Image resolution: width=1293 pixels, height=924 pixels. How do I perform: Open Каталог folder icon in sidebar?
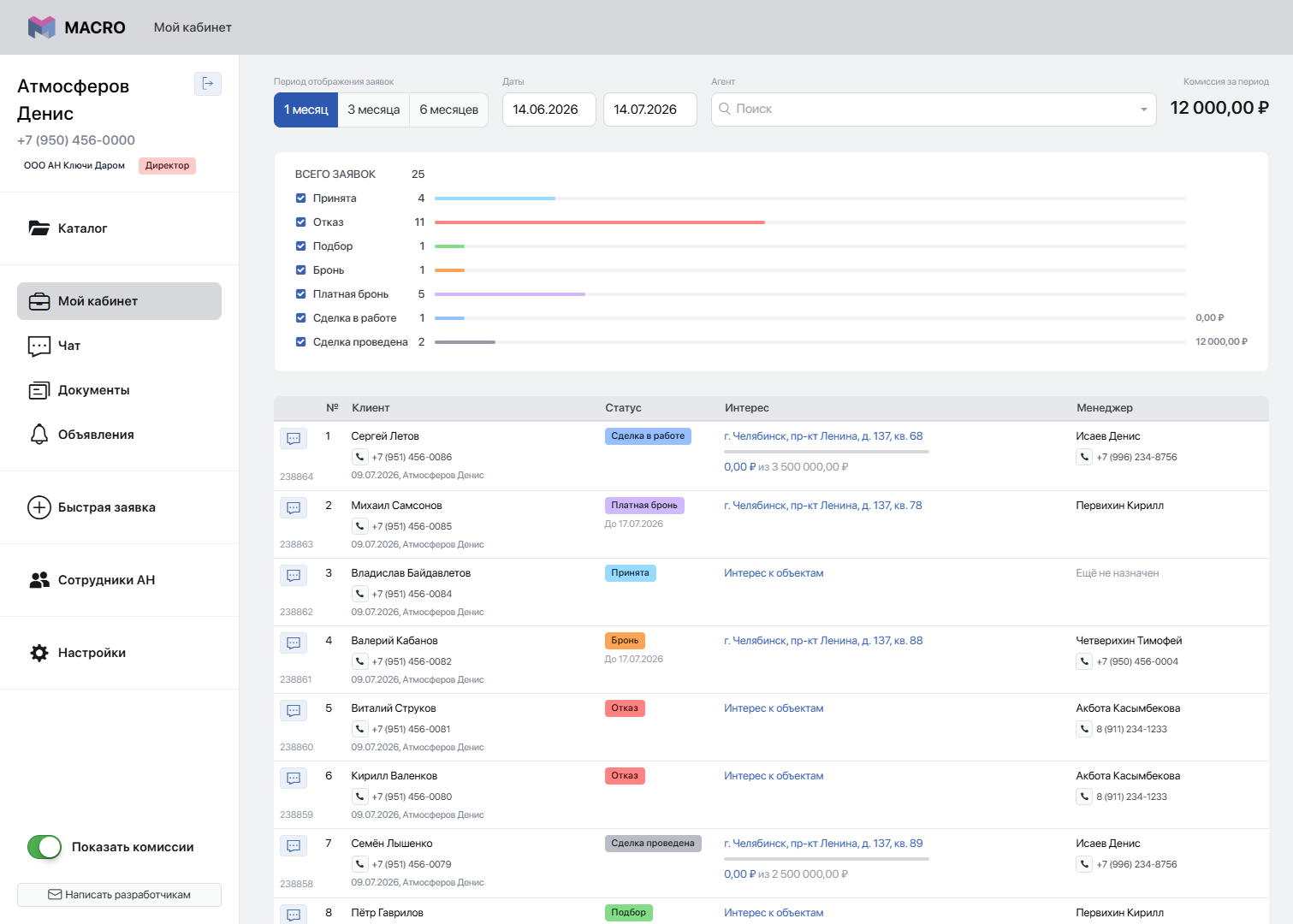point(39,228)
